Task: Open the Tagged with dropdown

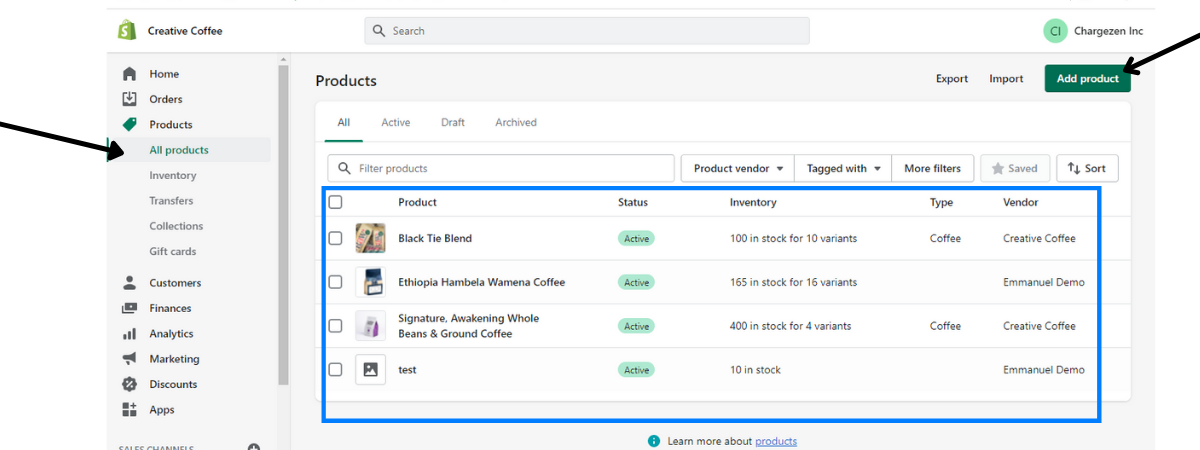Action: tap(843, 169)
